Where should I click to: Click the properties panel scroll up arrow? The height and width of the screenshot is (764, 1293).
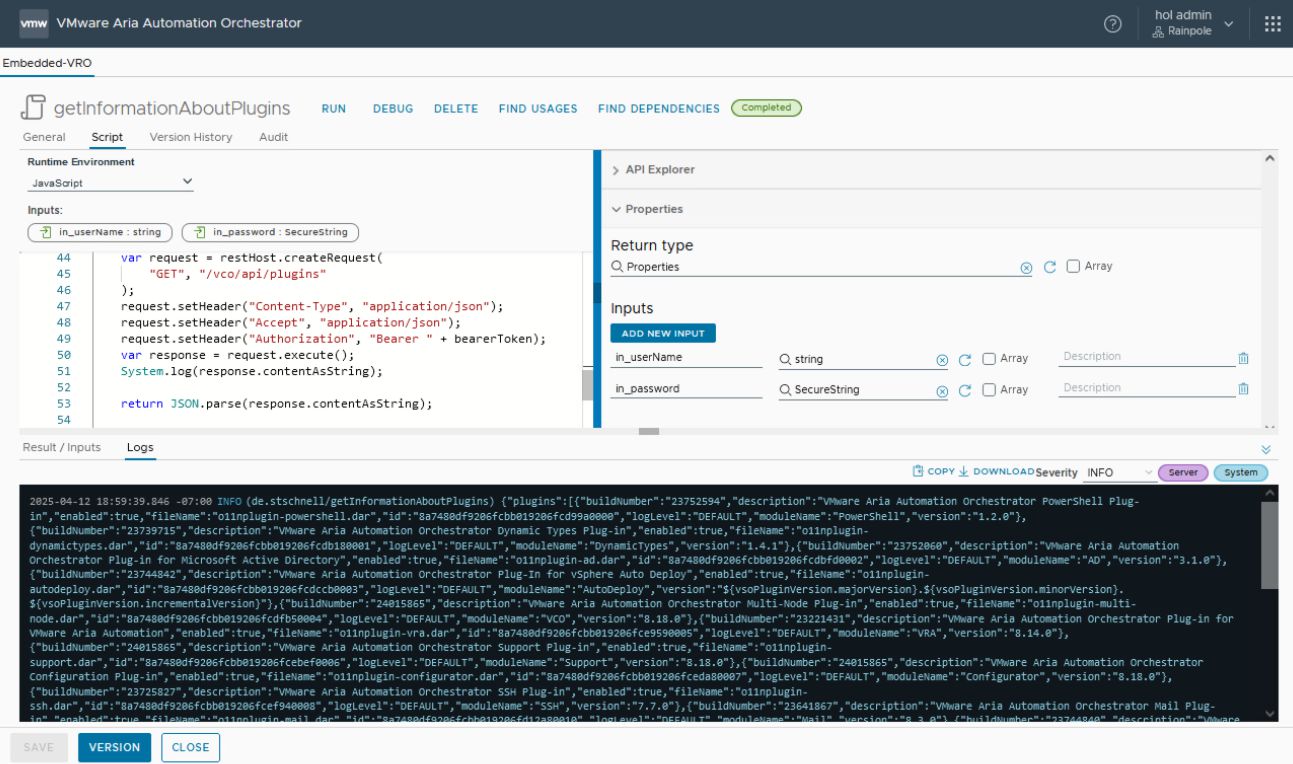click(1270, 158)
